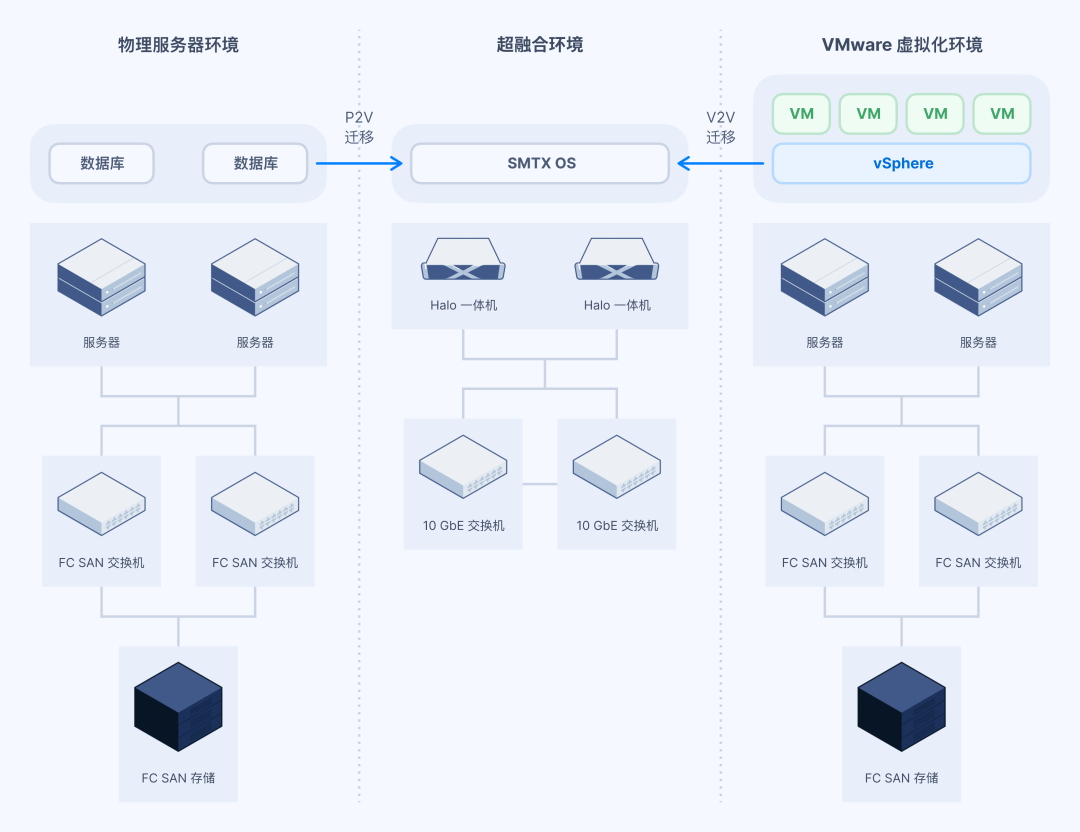Select the SMTX OS box
The image size is (1080, 832).
click(x=540, y=163)
